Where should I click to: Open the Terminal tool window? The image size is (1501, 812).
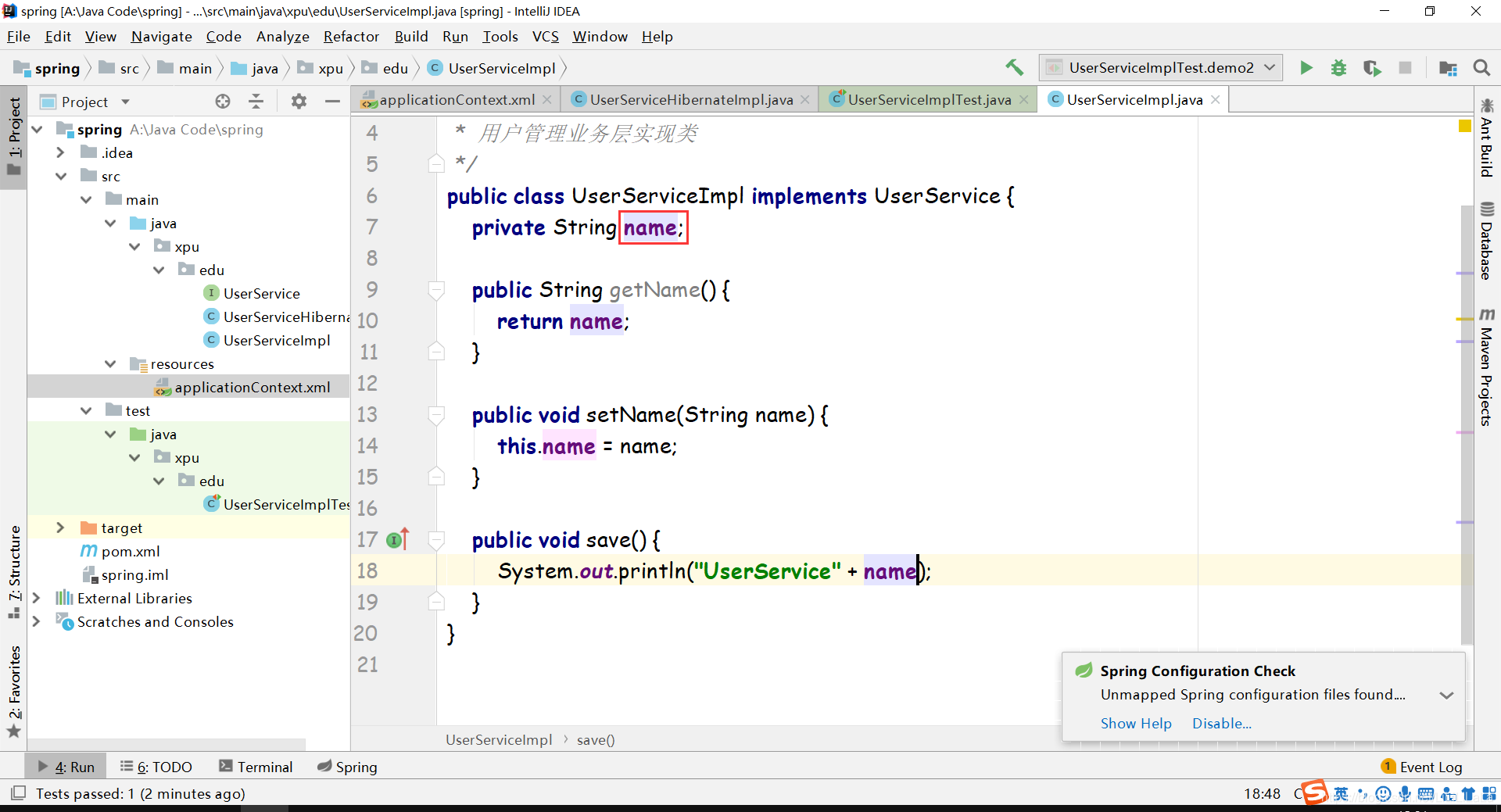(256, 767)
